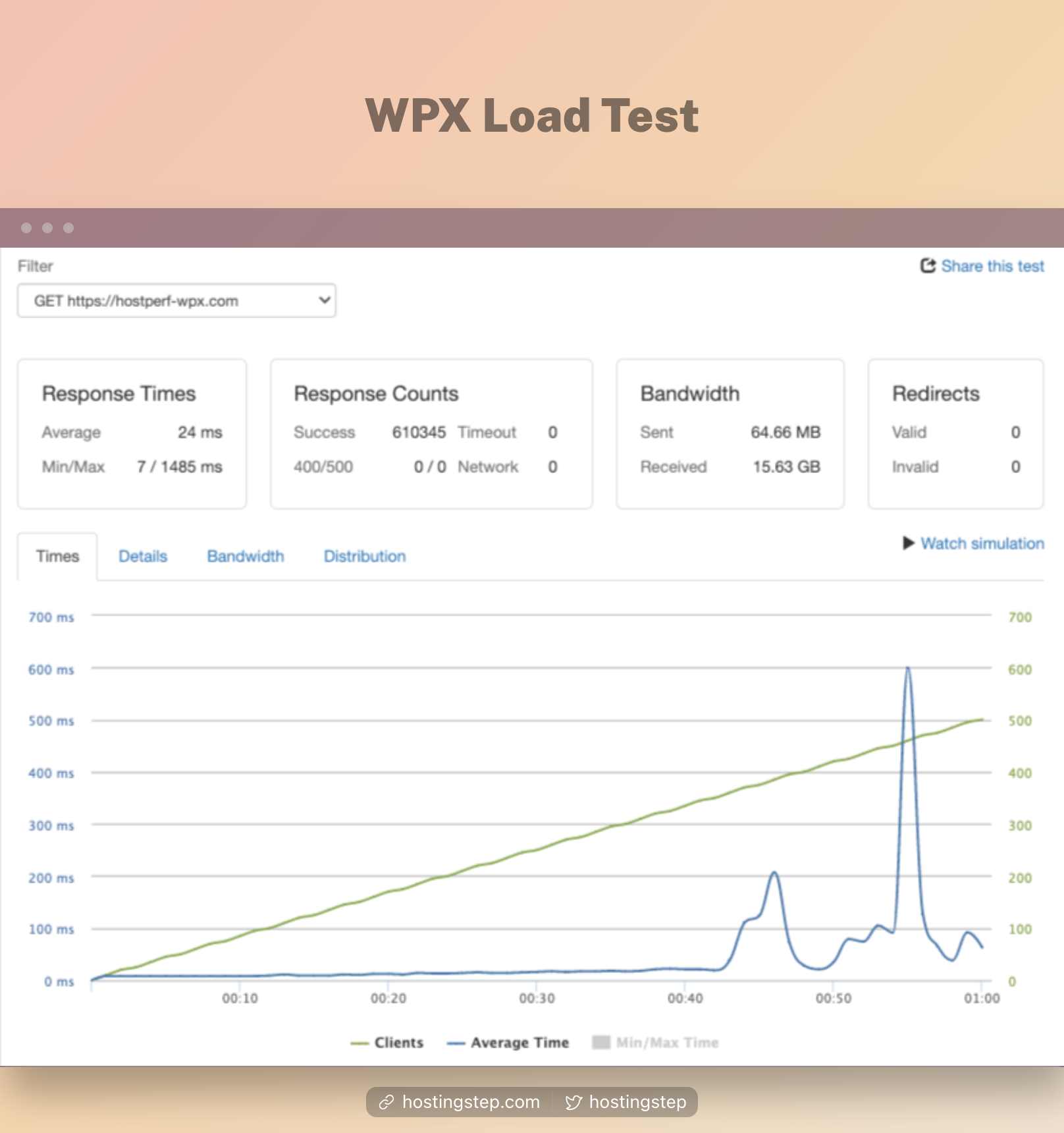Click the 400/500 value 0 / 0
Image resolution: width=1064 pixels, height=1133 pixels.
click(430, 466)
